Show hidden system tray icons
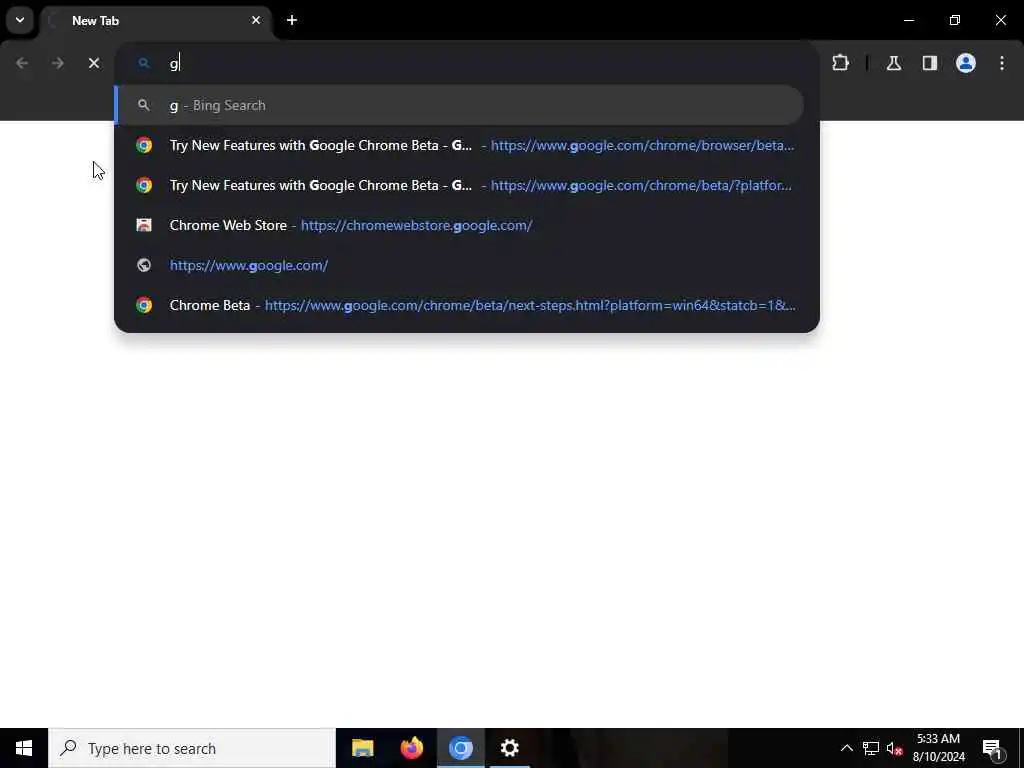The width and height of the screenshot is (1024, 768). [846, 748]
